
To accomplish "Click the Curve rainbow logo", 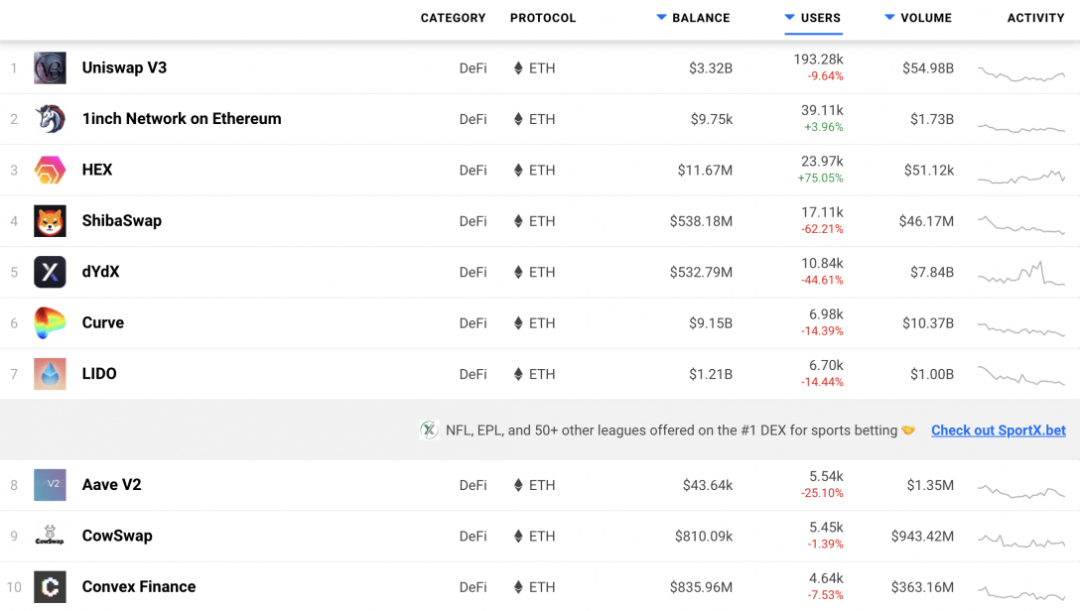I will tap(50, 323).
